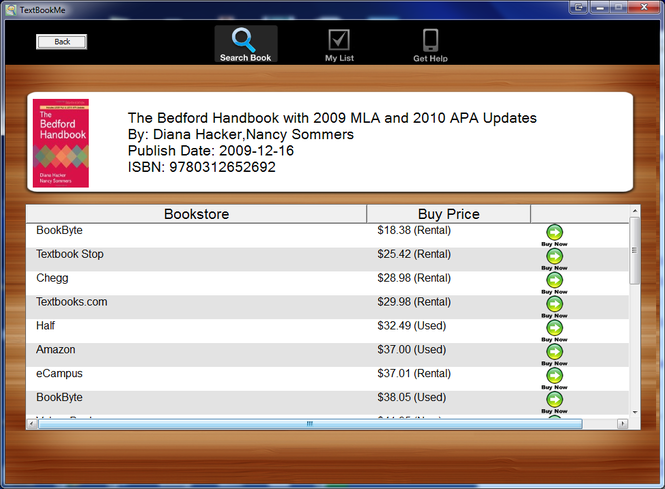Go back with the Back button

click(62, 42)
